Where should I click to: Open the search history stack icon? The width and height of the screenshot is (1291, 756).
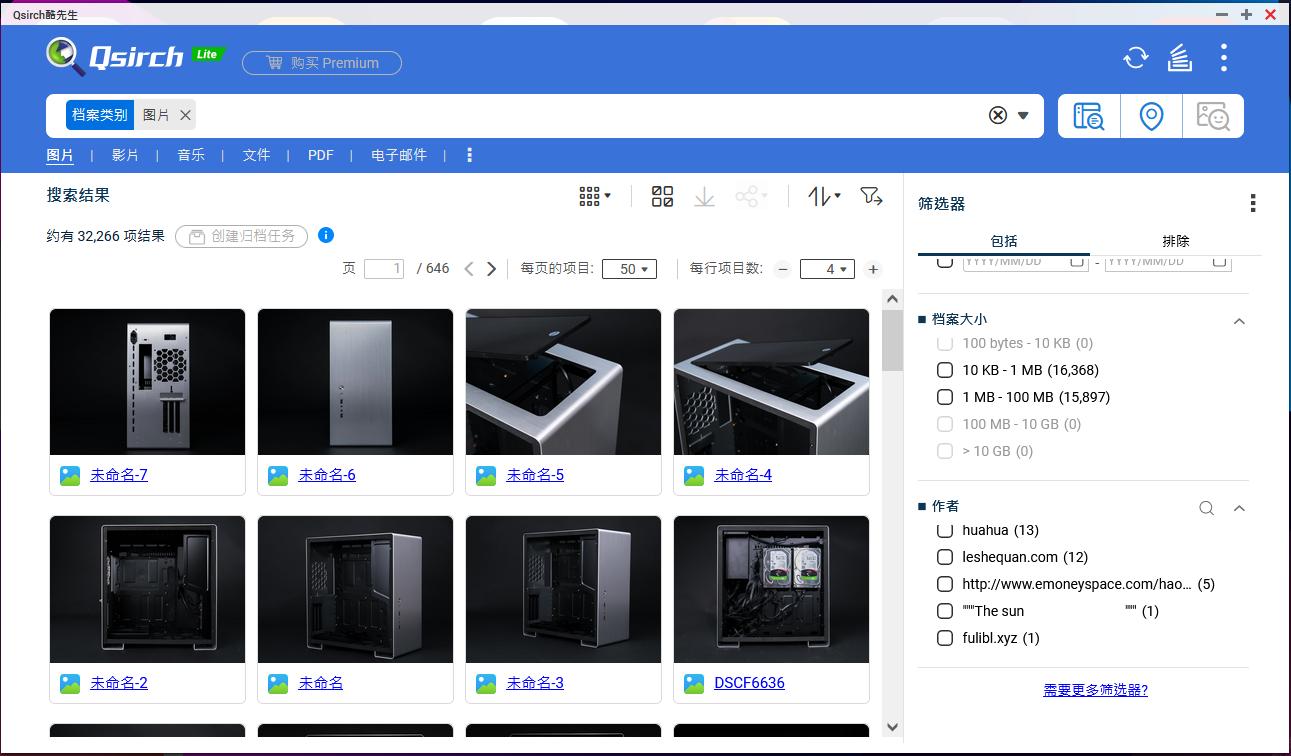click(1179, 57)
